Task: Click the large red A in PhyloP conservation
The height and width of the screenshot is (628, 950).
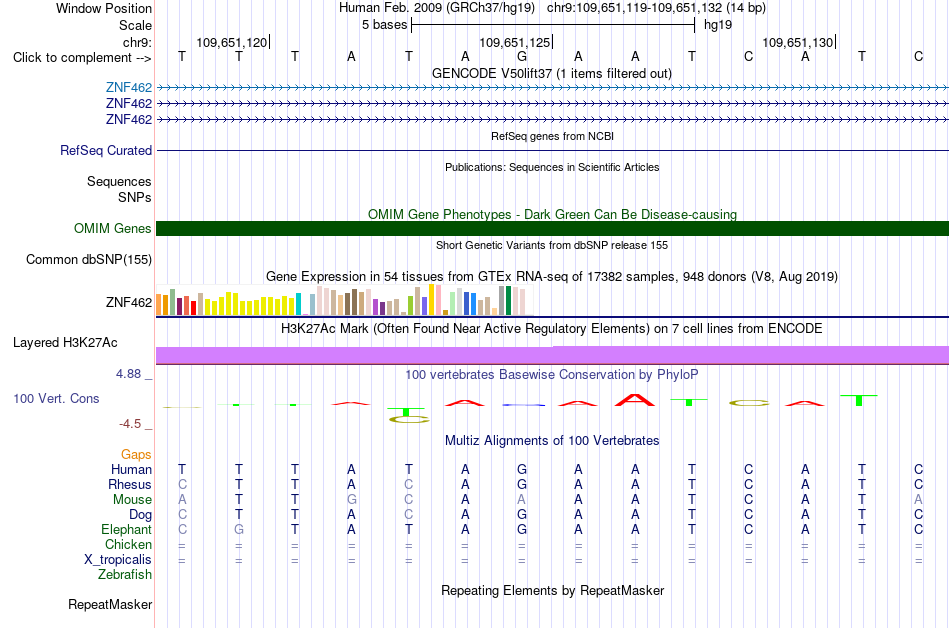Action: [x=634, y=400]
